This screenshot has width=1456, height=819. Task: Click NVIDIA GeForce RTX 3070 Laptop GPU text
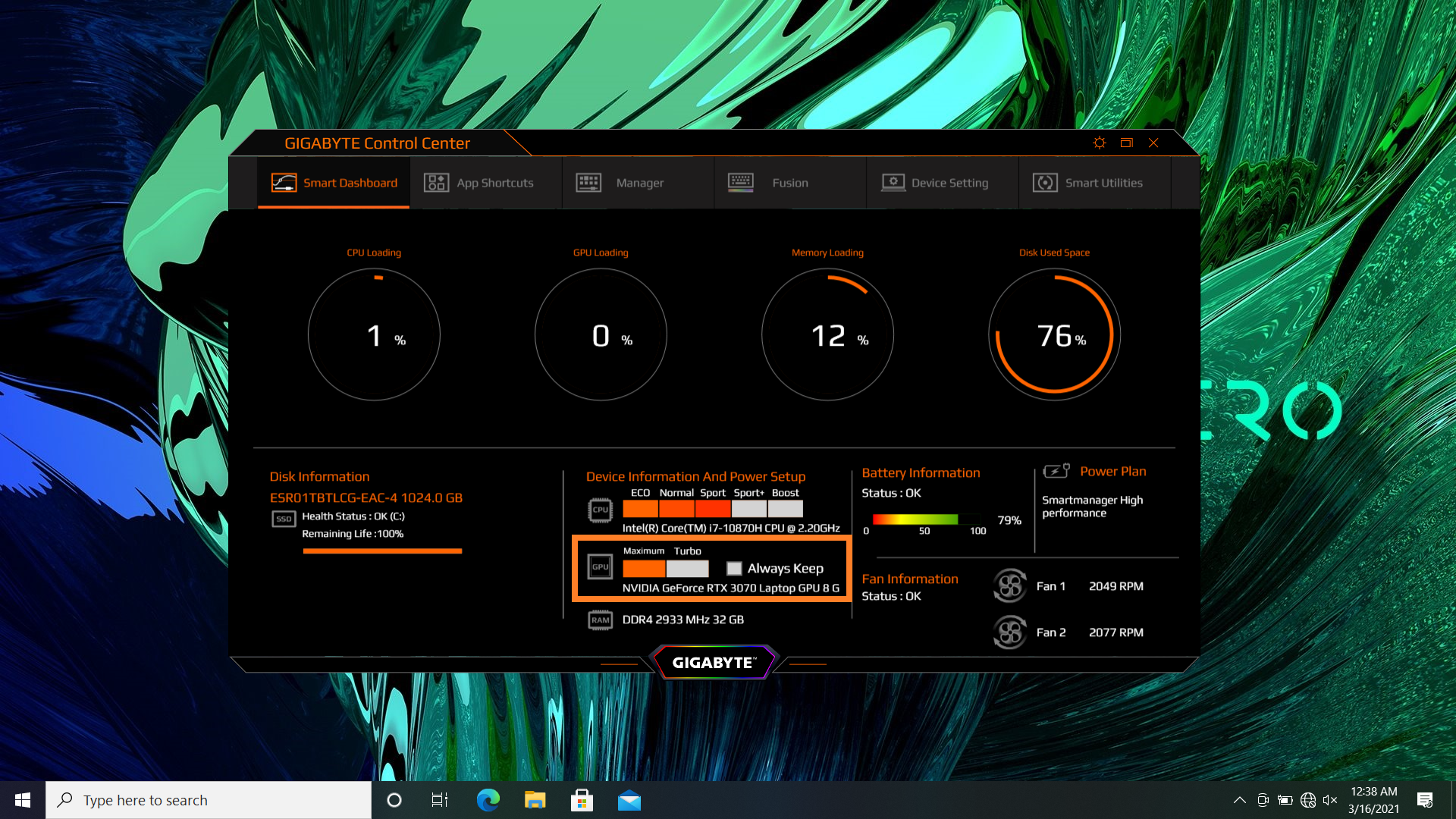pyautogui.click(x=731, y=588)
